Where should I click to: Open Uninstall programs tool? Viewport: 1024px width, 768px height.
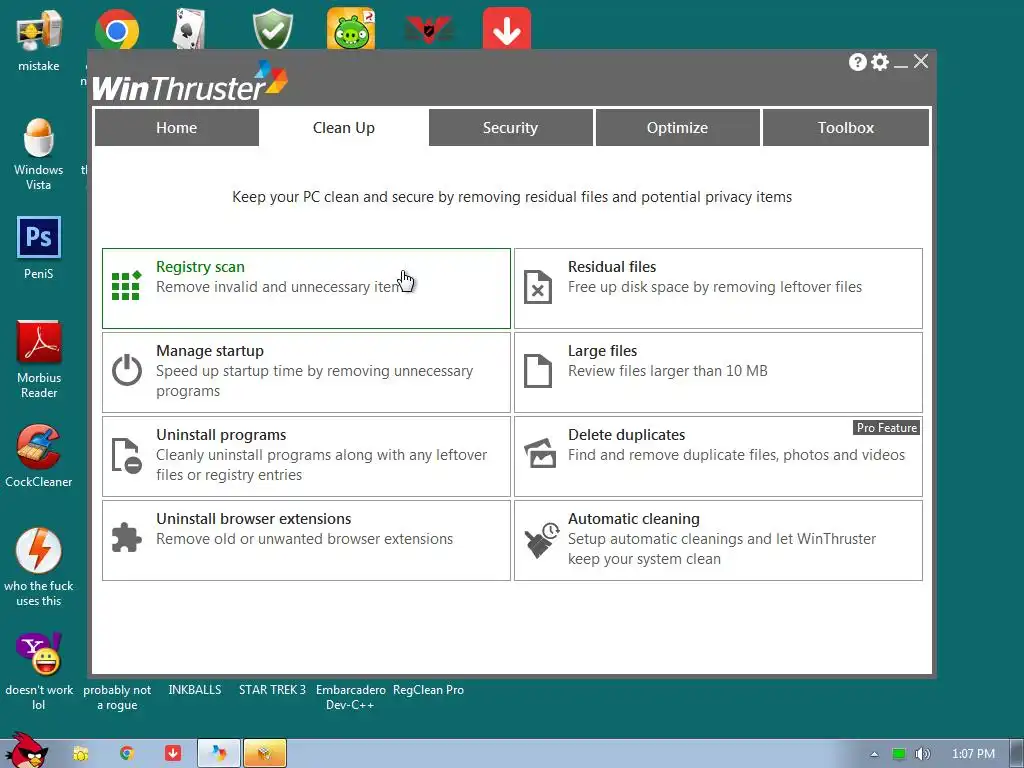click(x=306, y=456)
